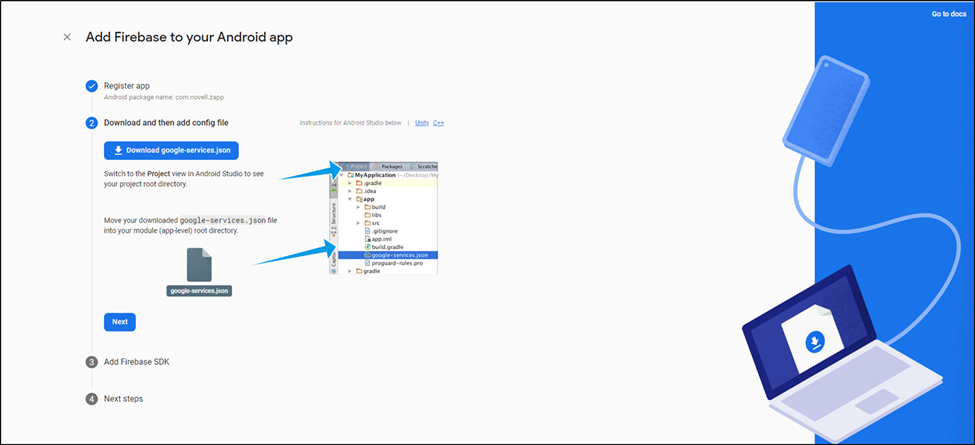Screen dimensions: 975x445
Task: Expand the Add Firebase SDK step
Action: point(136,362)
